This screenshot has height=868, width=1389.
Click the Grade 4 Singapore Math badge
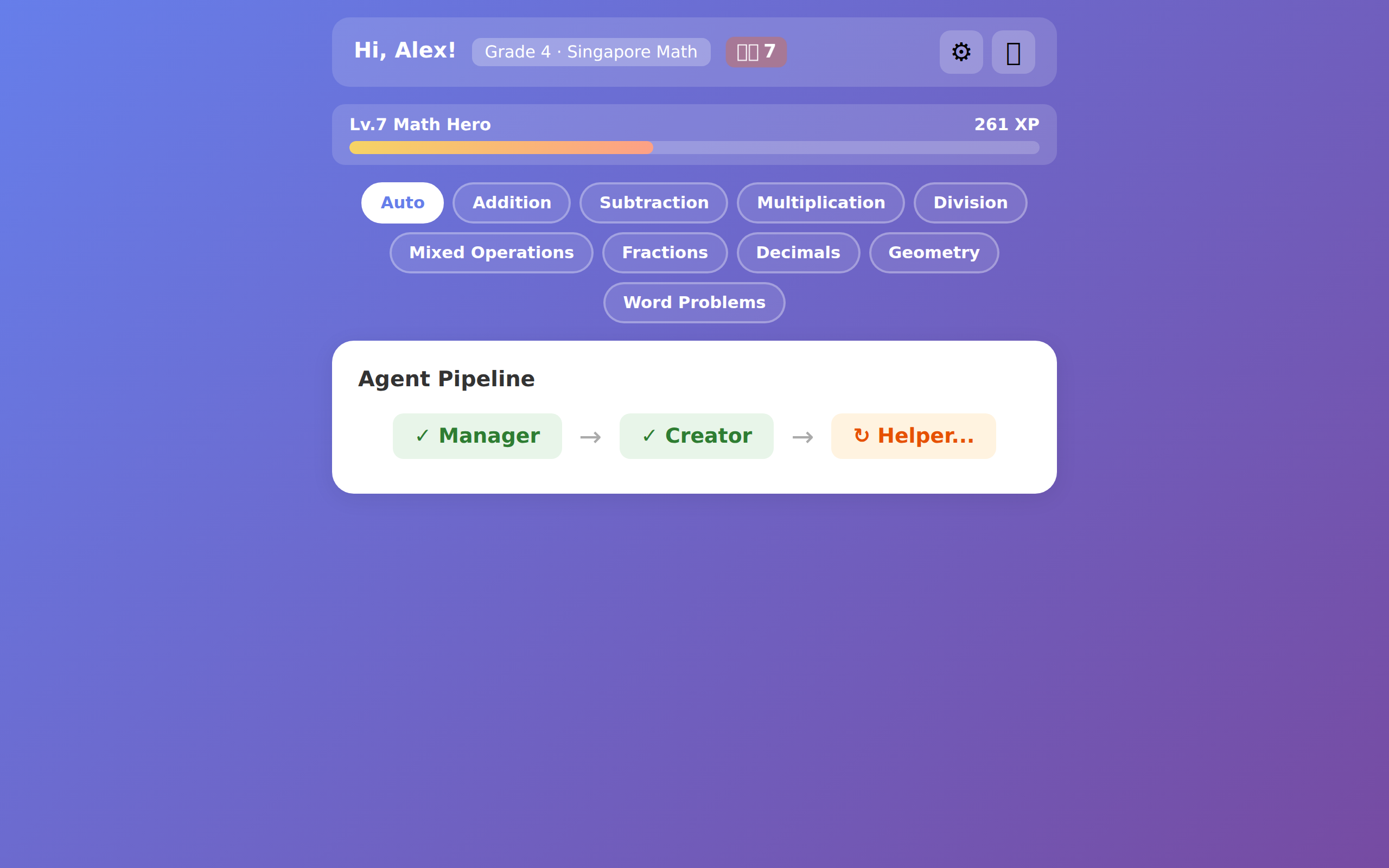[x=591, y=51]
